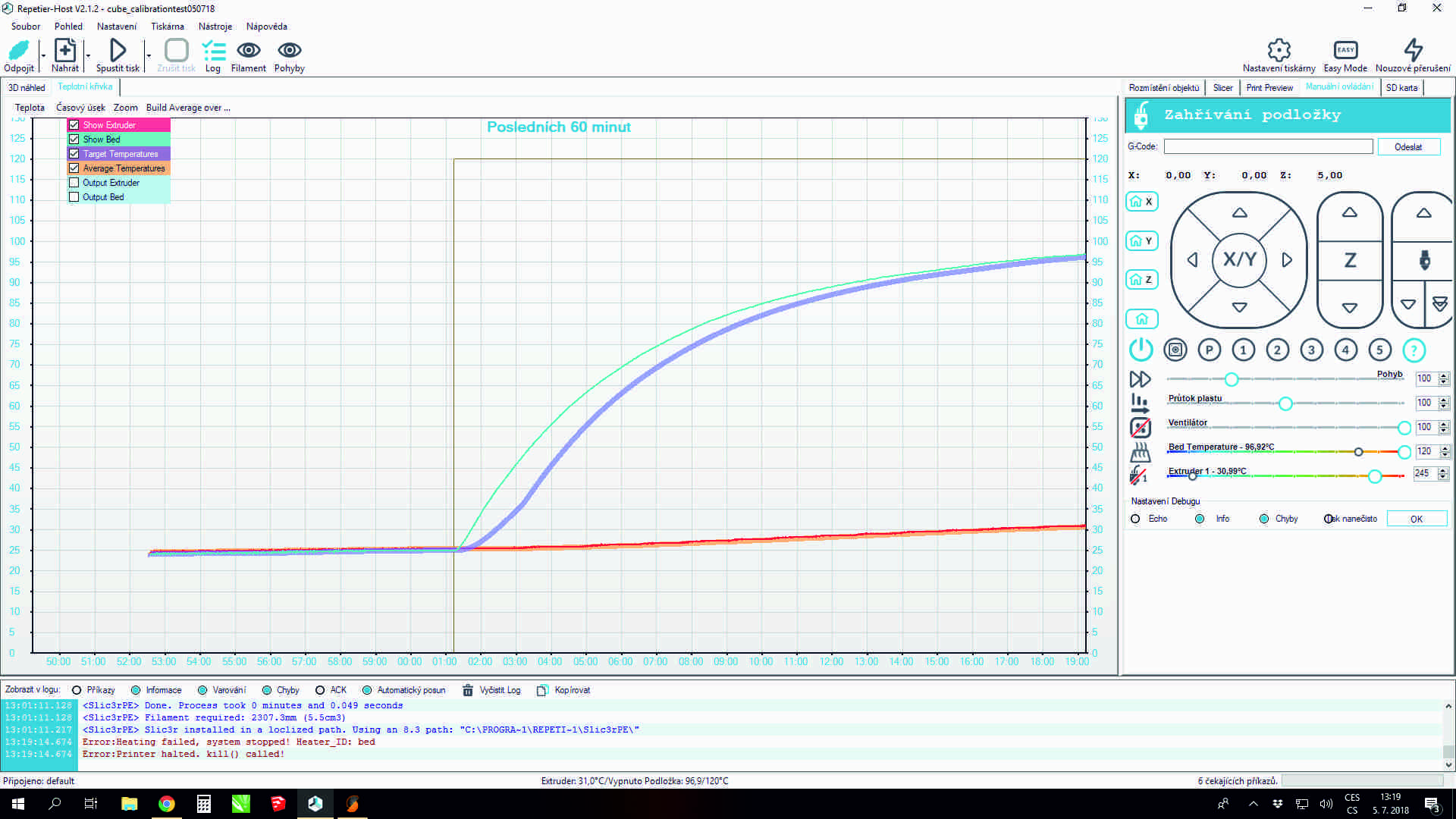Open the Časový úsek dropdown menu
The height and width of the screenshot is (819, 1456).
tap(80, 108)
